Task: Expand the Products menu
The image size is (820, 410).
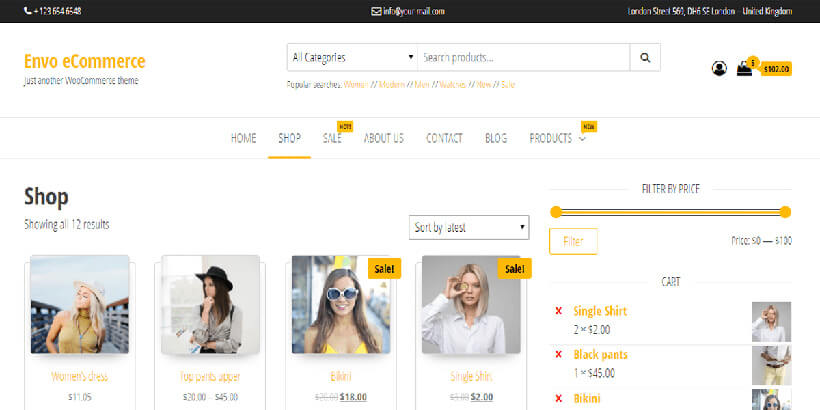Action: pos(557,138)
